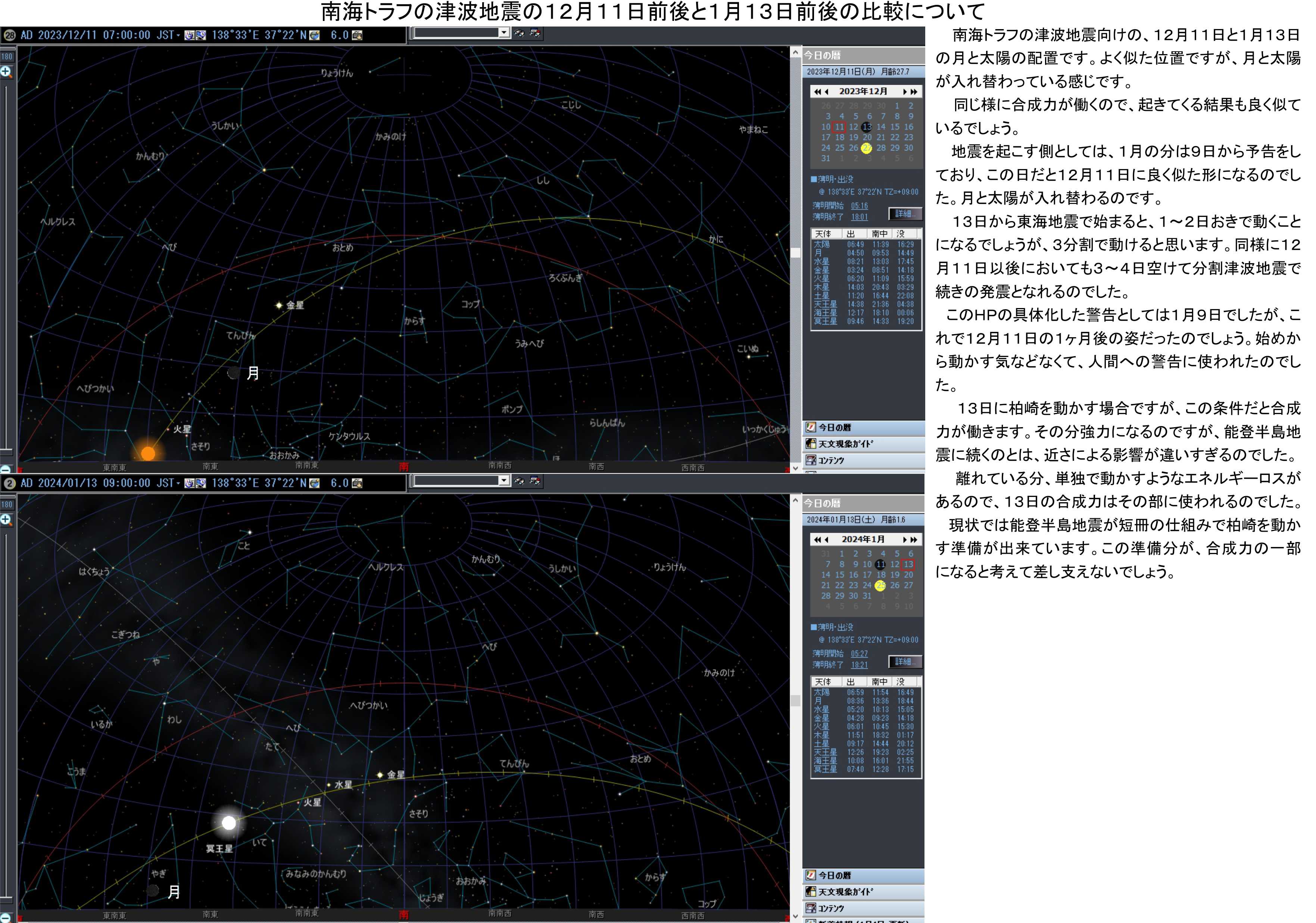The image size is (1316, 923).
Task: Click the 05:16 twilight start link
Action: pos(859,206)
